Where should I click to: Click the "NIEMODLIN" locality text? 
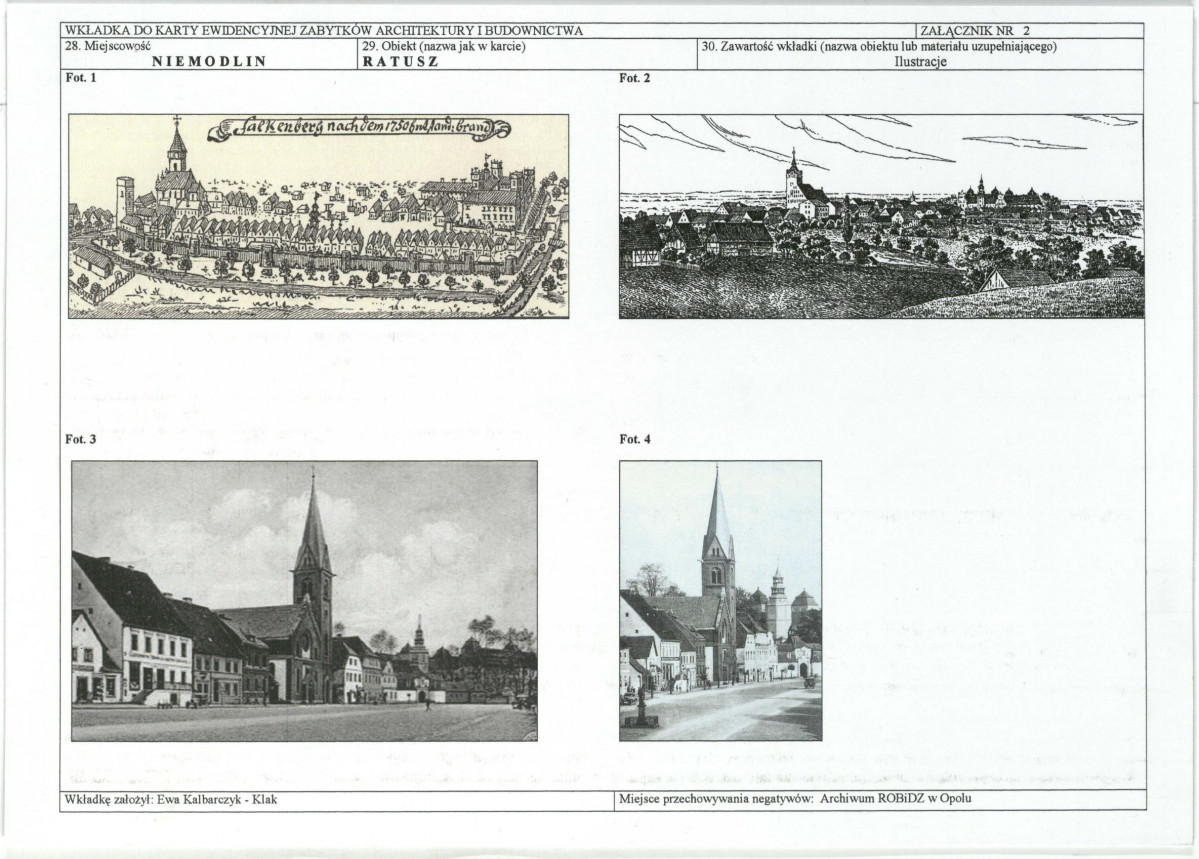(209, 62)
